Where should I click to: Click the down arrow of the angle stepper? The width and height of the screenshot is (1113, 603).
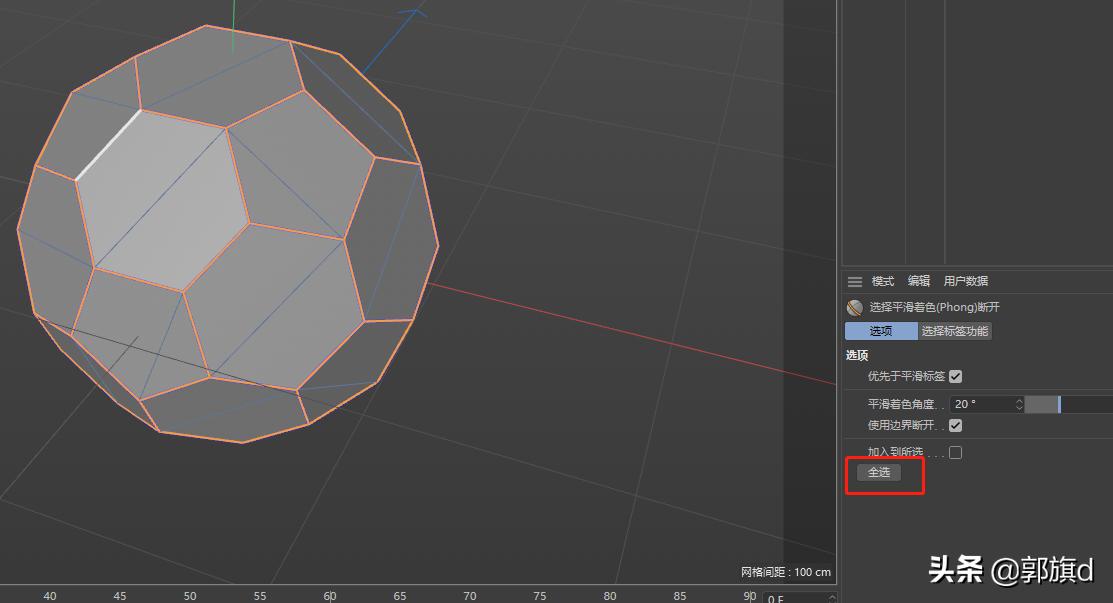(x=1019, y=407)
